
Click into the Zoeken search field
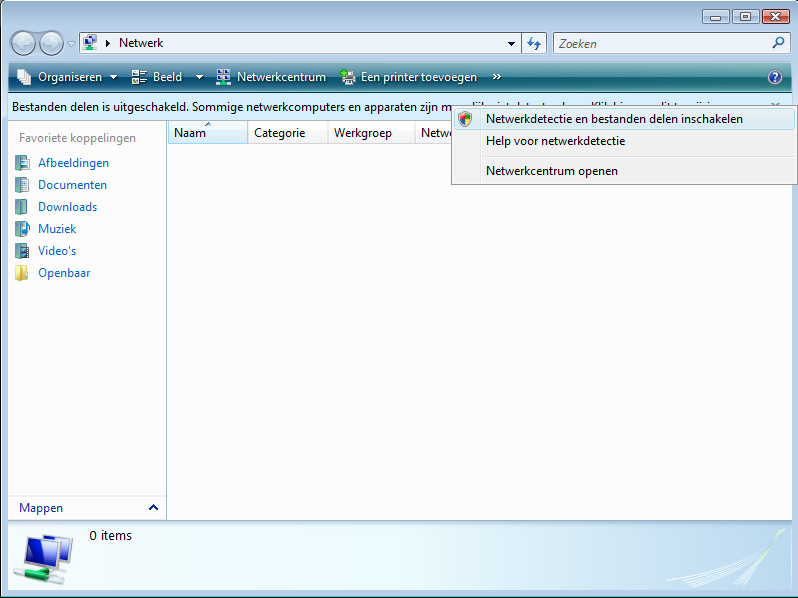[x=662, y=44]
